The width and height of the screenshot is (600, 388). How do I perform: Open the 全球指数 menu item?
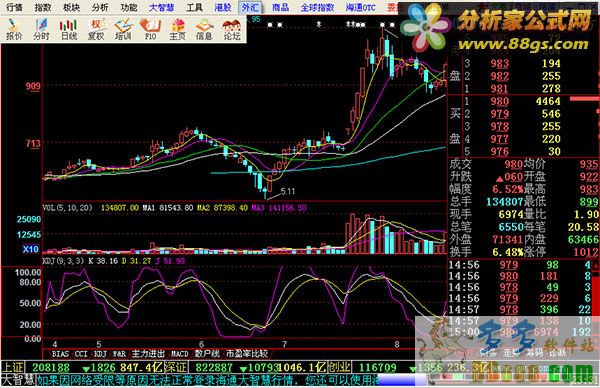[317, 7]
